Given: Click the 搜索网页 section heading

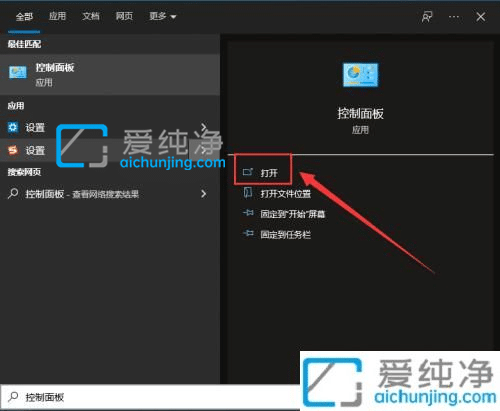Looking at the screenshot, I should pos(24,172).
